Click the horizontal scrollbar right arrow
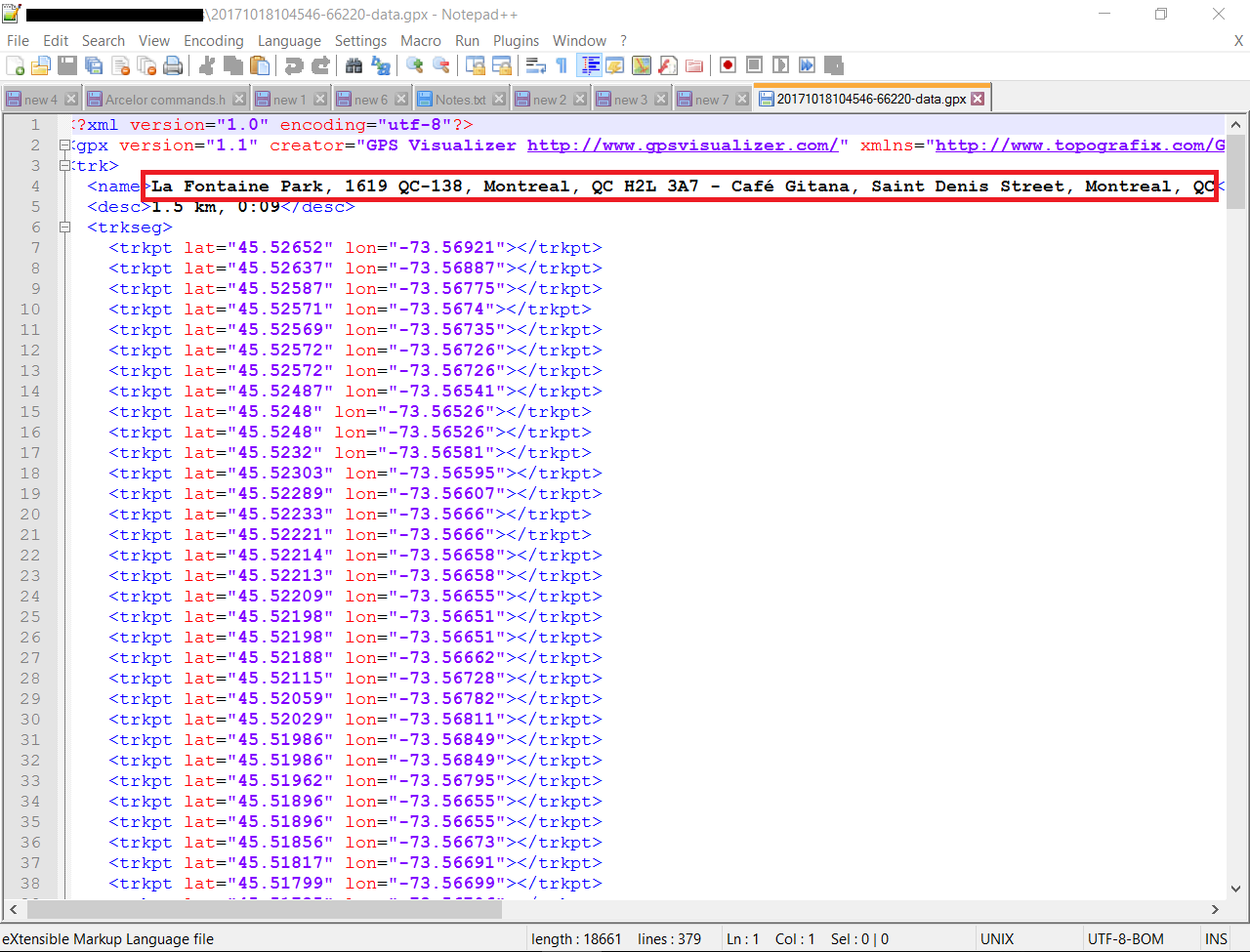This screenshot has height=952, width=1250. tap(1215, 909)
